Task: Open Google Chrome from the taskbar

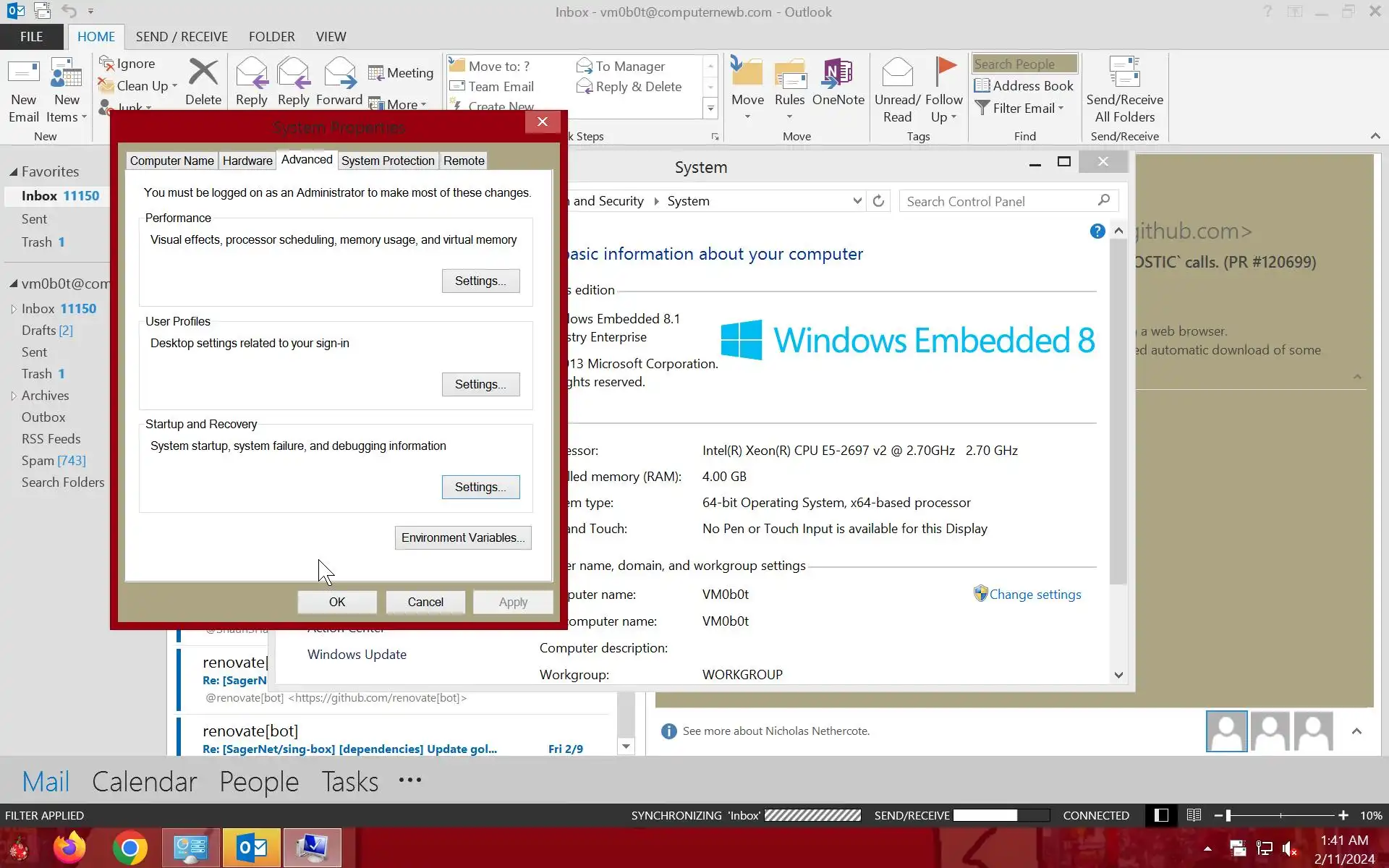Action: (x=130, y=848)
